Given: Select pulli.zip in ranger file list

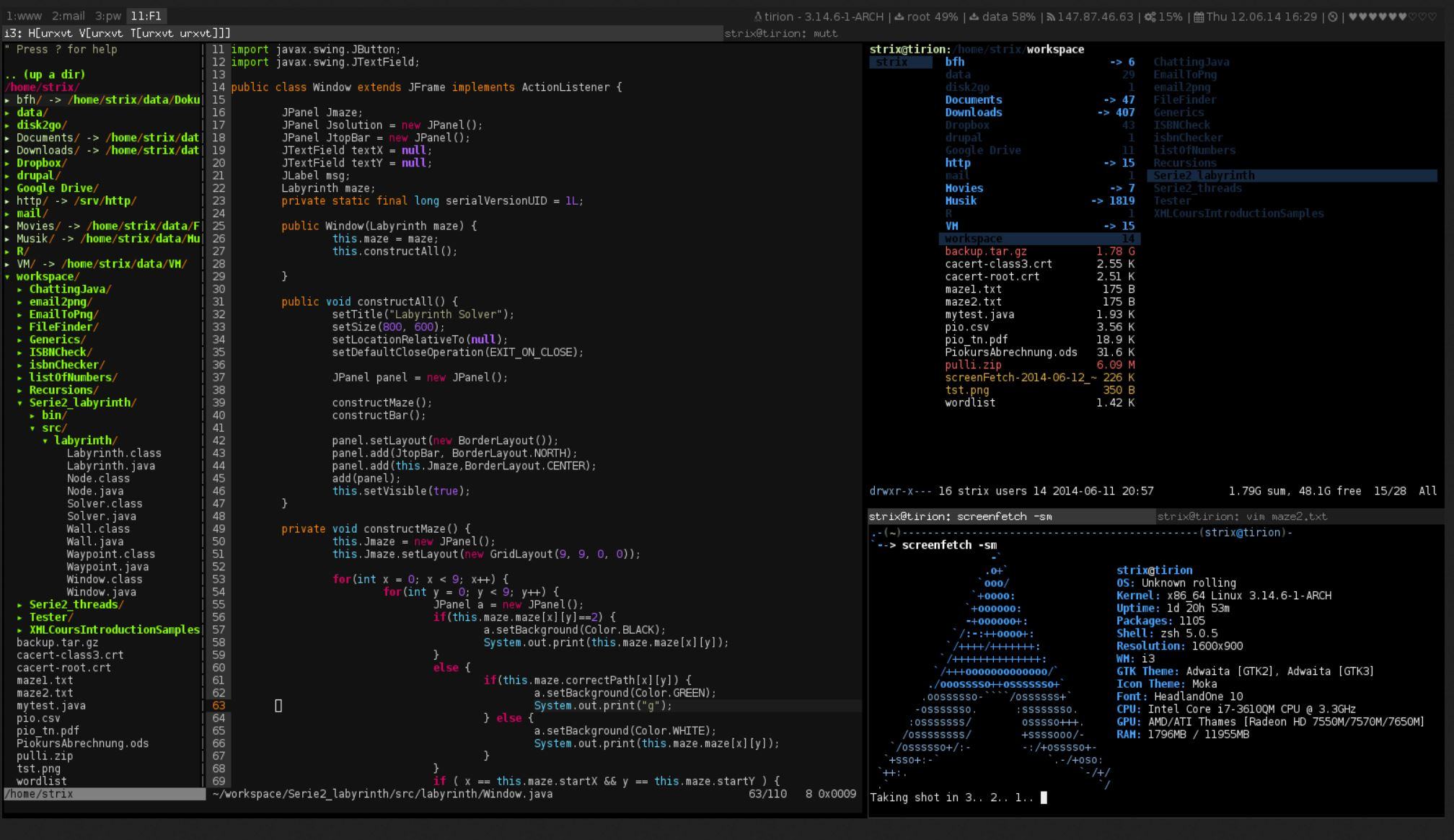Looking at the screenshot, I should (x=1039, y=365).
